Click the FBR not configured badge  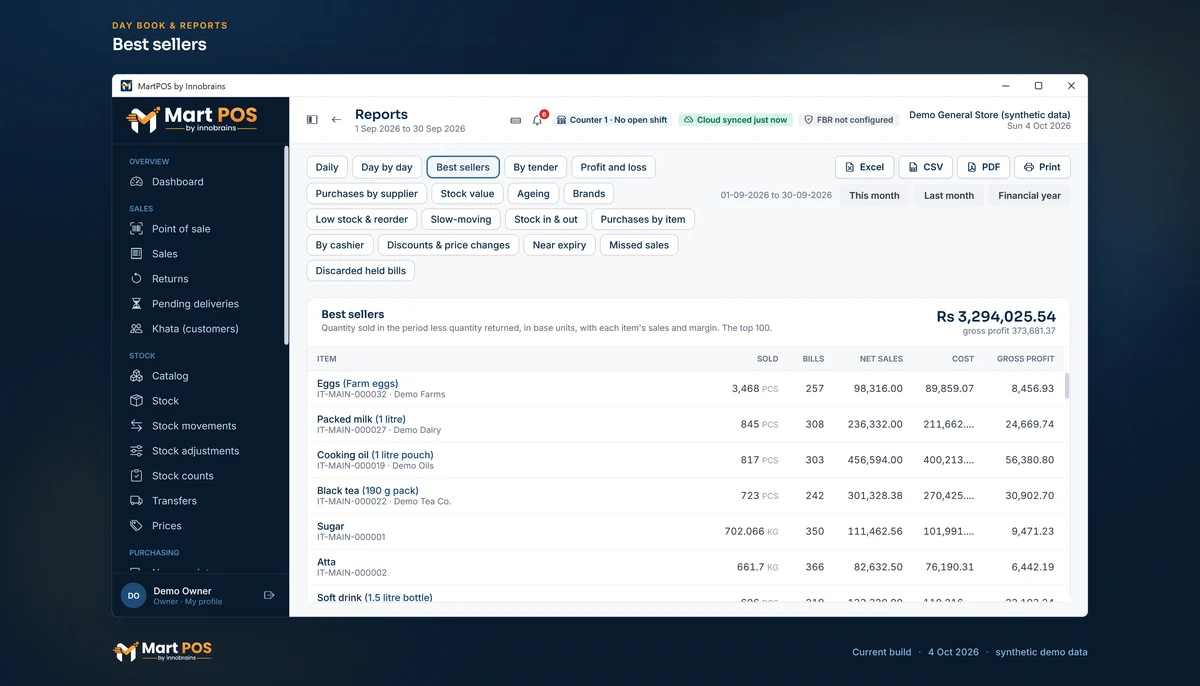tap(849, 120)
